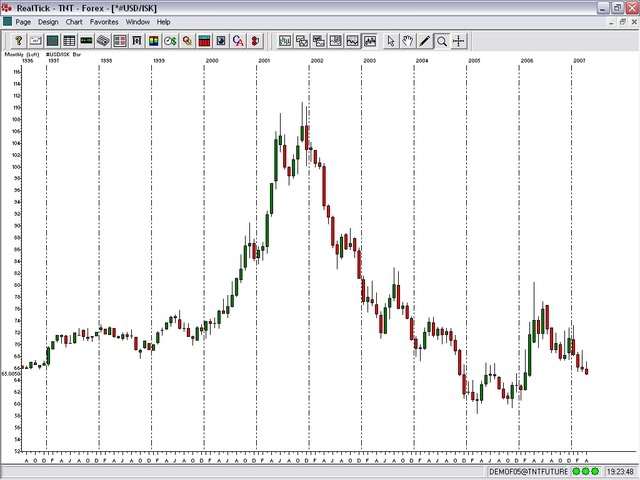Select the crosshair cursor tool
The height and width of the screenshot is (480, 640).
tap(459, 41)
